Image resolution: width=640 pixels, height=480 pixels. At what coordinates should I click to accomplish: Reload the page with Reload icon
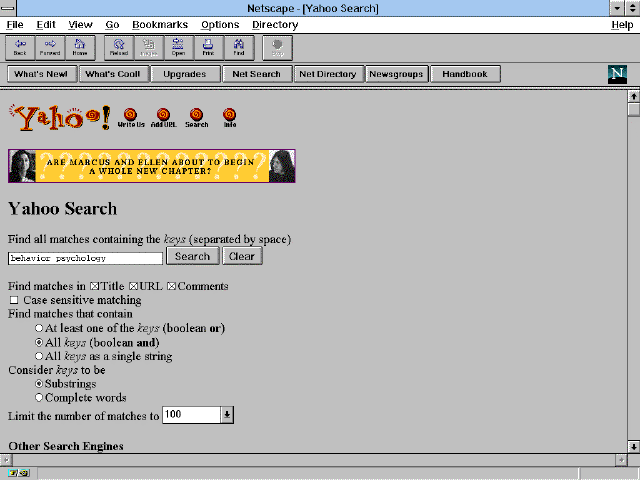point(119,48)
